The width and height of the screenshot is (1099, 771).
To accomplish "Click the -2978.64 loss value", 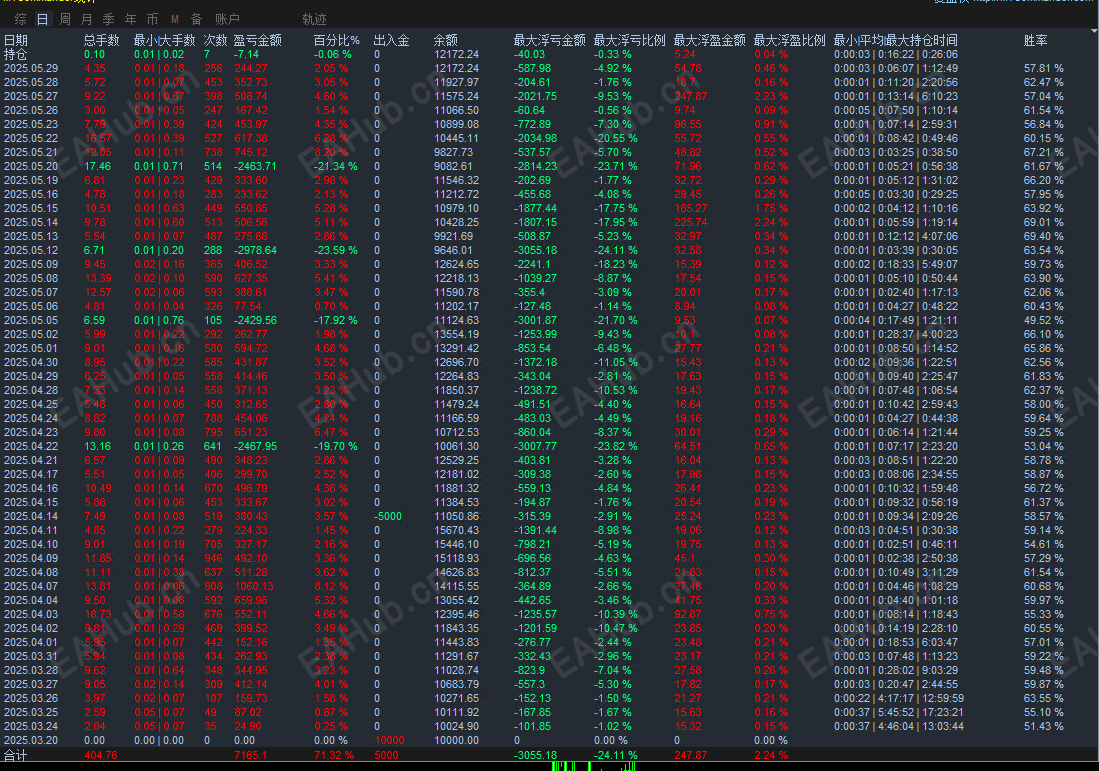I will [x=255, y=251].
